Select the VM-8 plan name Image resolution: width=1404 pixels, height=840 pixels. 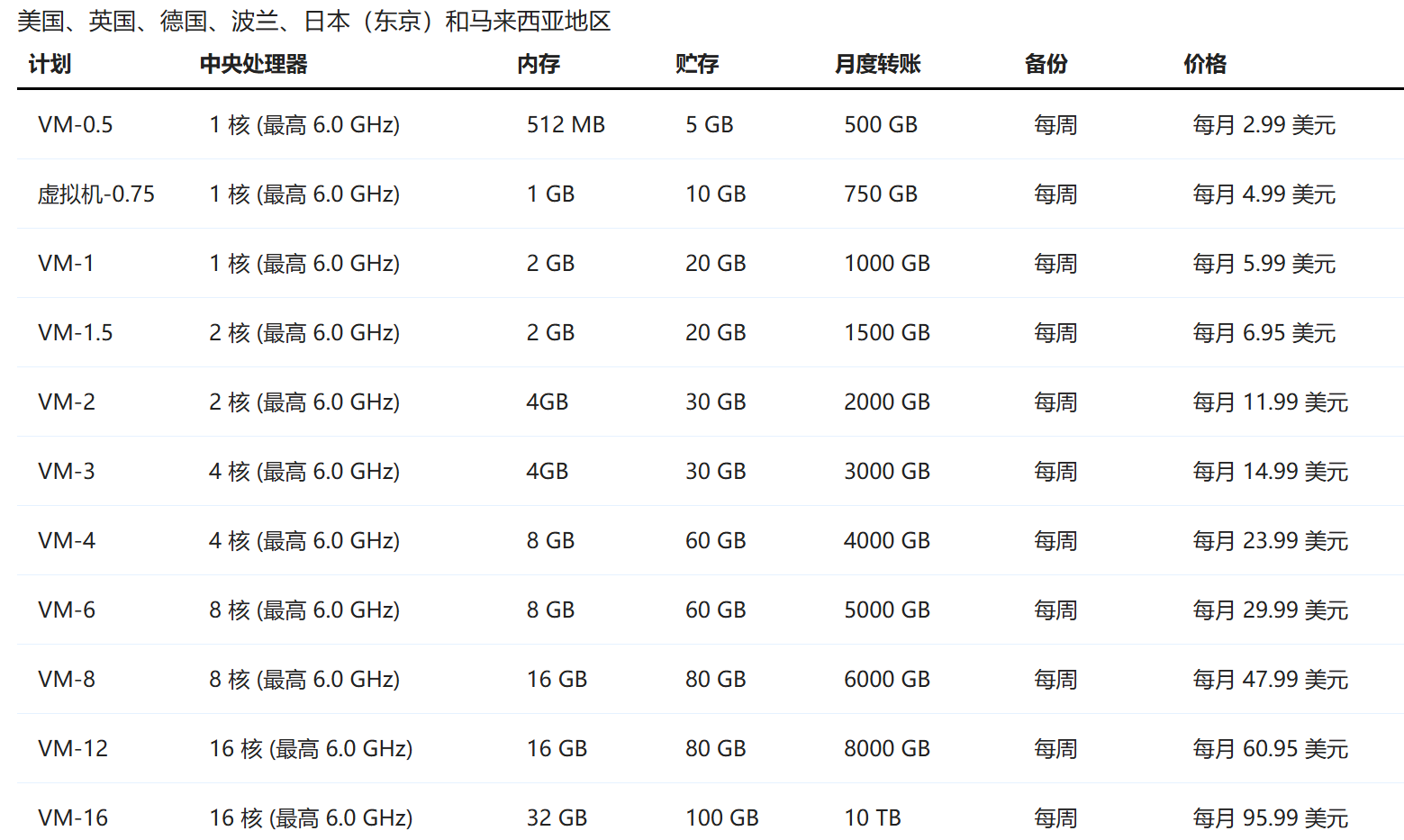tap(67, 680)
